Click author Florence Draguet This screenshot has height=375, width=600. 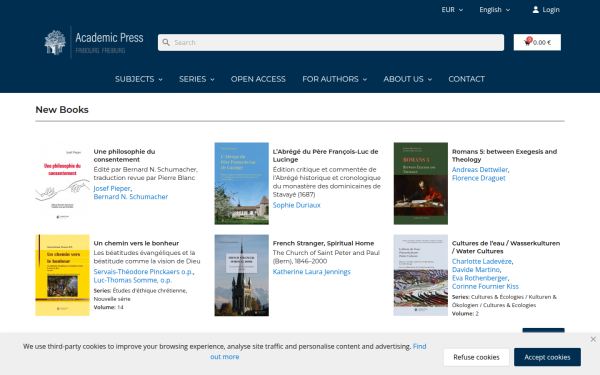[479, 178]
